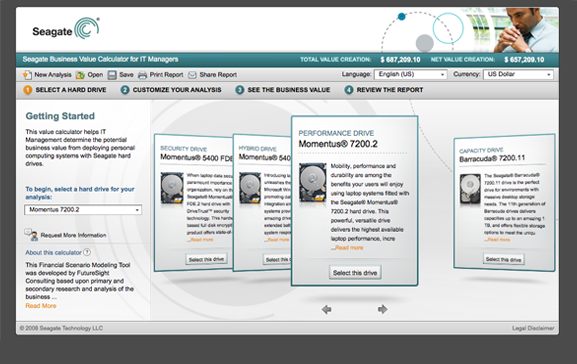This screenshot has height=364, width=577.
Task: Open the Currency dropdown
Action: (518, 74)
